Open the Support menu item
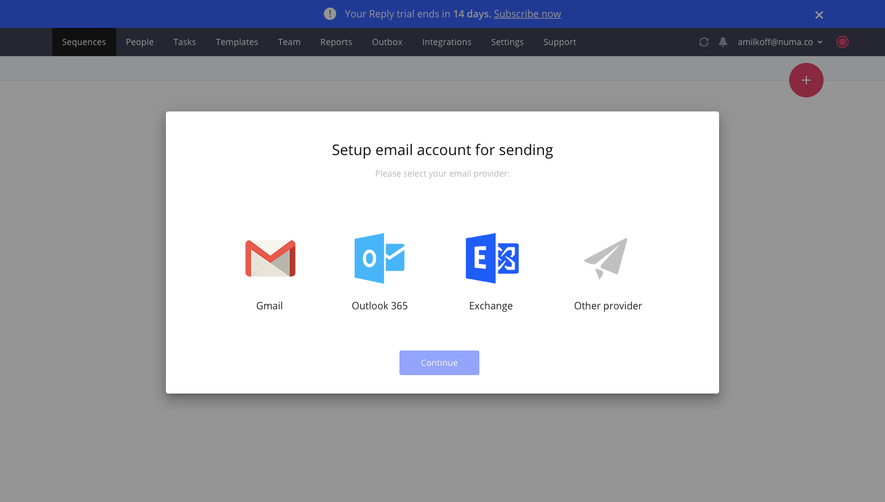The width and height of the screenshot is (885, 502). [x=559, y=42]
